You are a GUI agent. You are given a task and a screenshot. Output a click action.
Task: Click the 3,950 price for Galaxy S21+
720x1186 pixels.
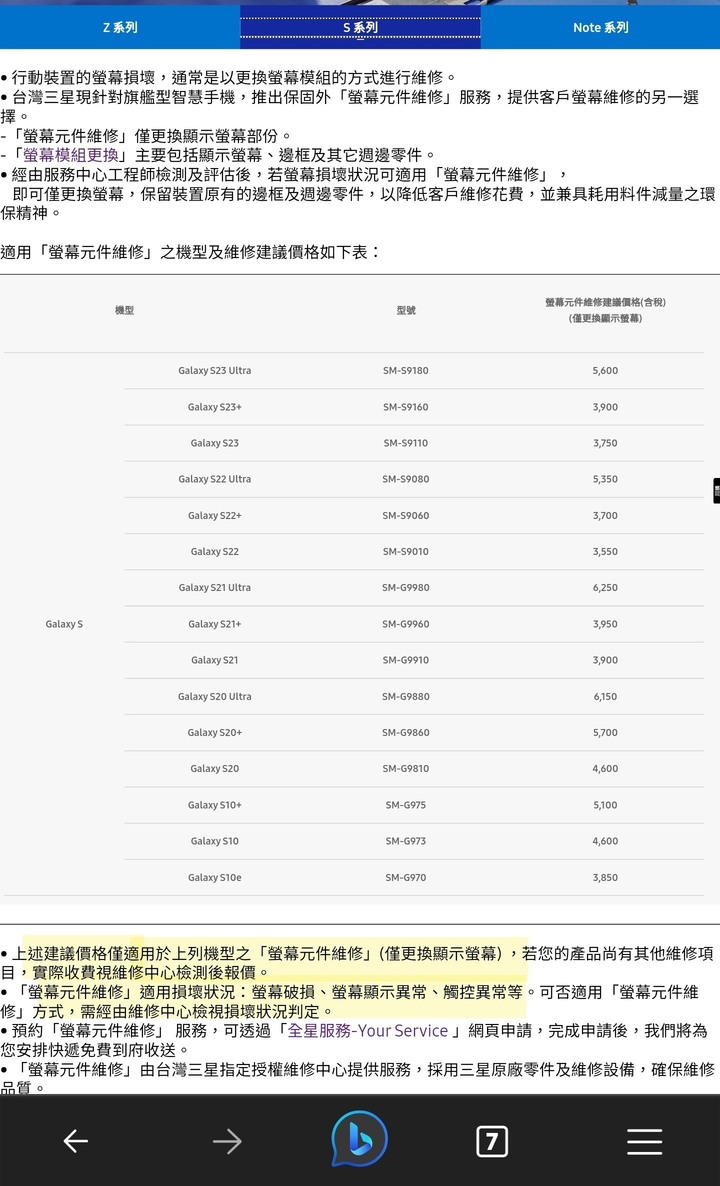click(x=605, y=624)
